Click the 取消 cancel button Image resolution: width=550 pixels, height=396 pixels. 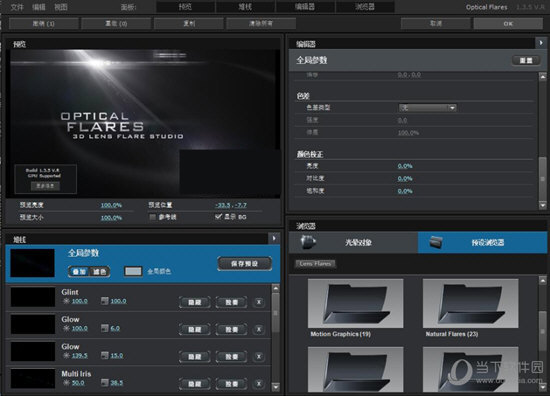point(435,24)
